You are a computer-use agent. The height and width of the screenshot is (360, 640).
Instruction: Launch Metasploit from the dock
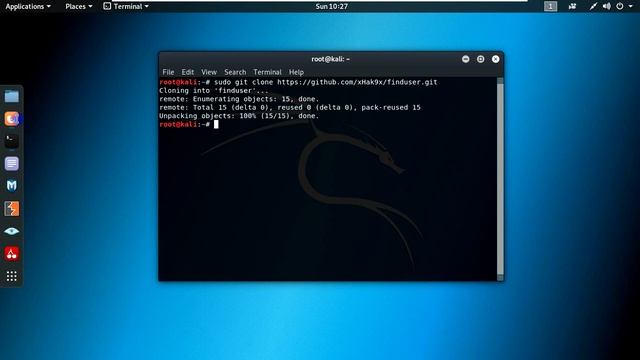[11, 186]
